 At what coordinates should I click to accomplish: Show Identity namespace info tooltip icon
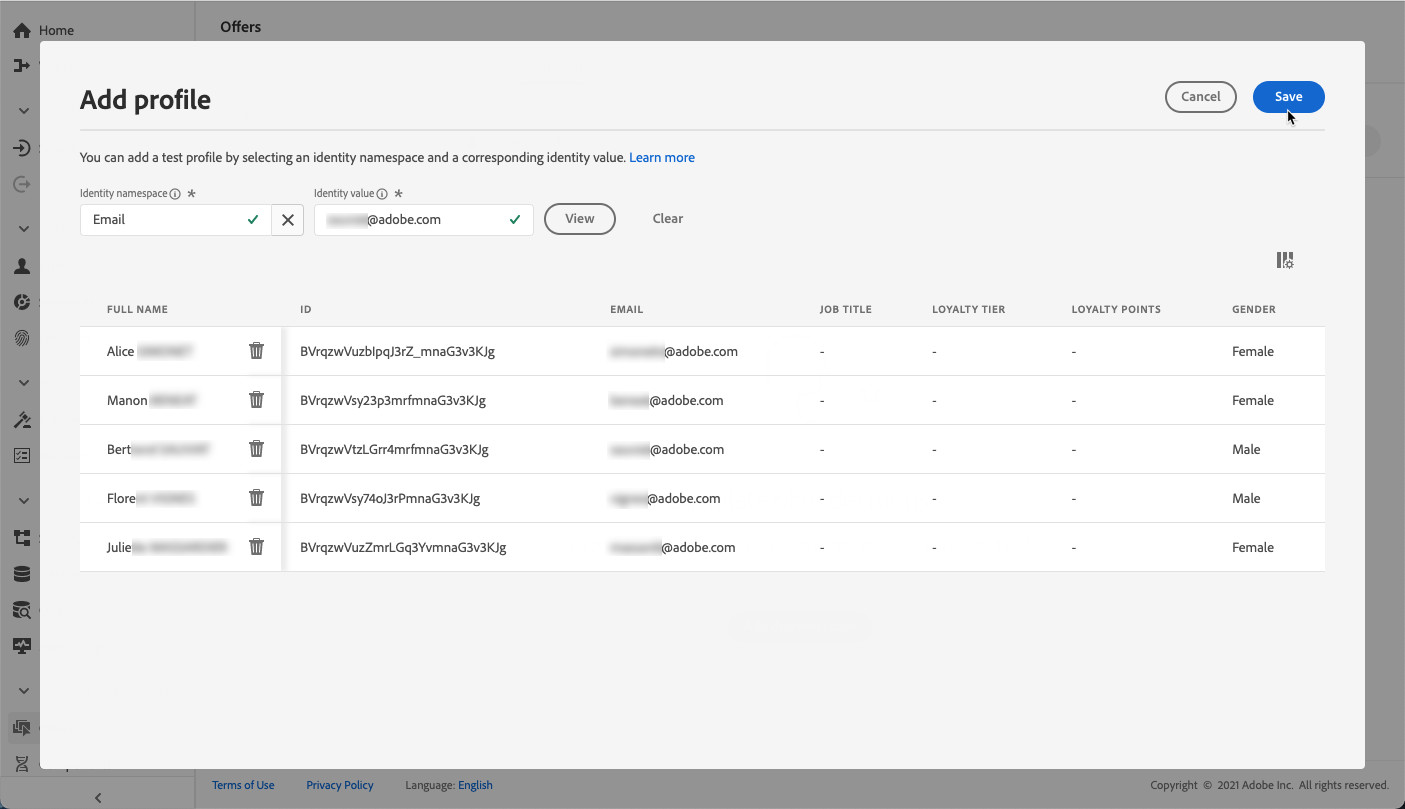175,194
